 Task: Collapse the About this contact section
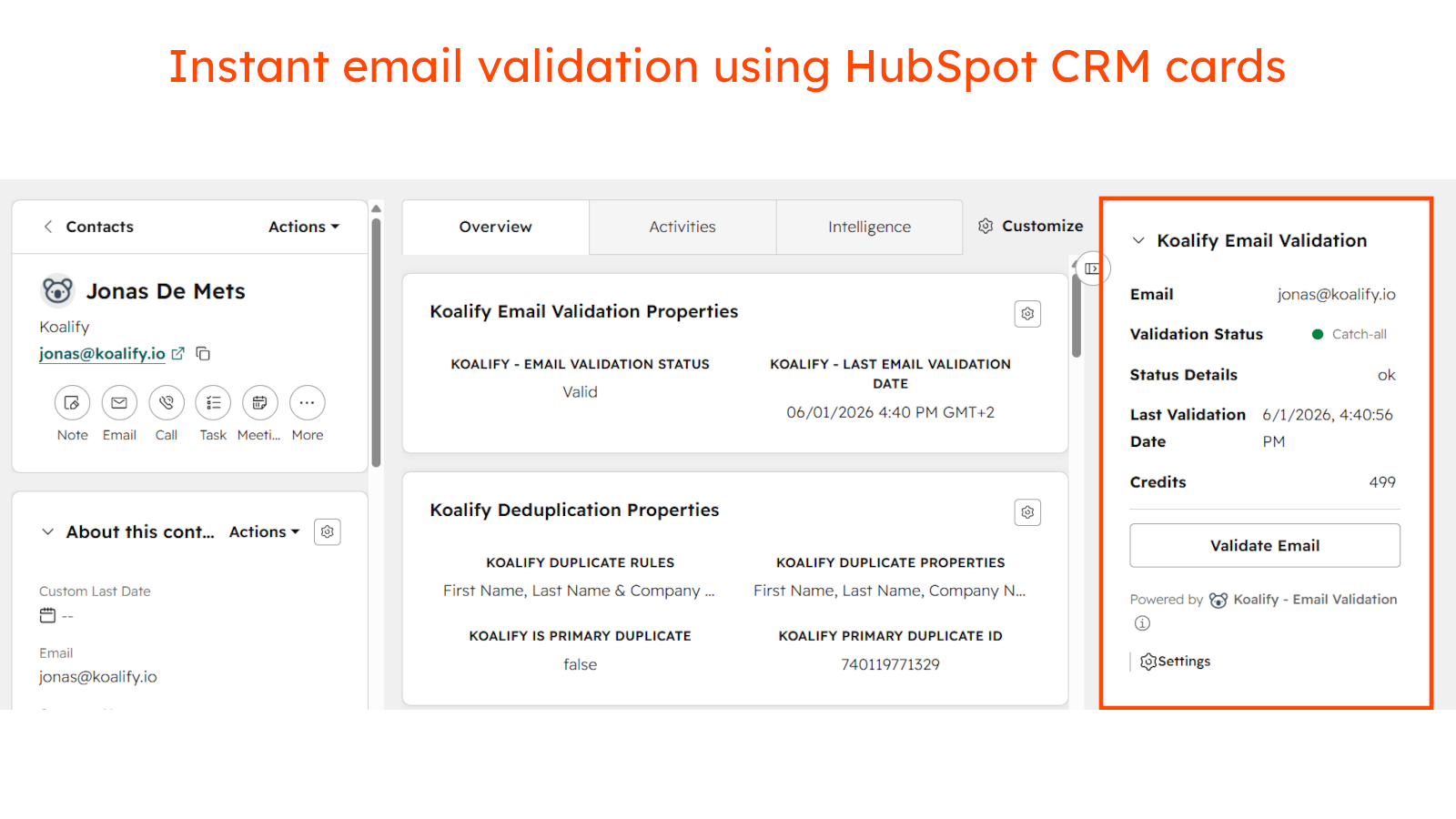pyautogui.click(x=48, y=532)
